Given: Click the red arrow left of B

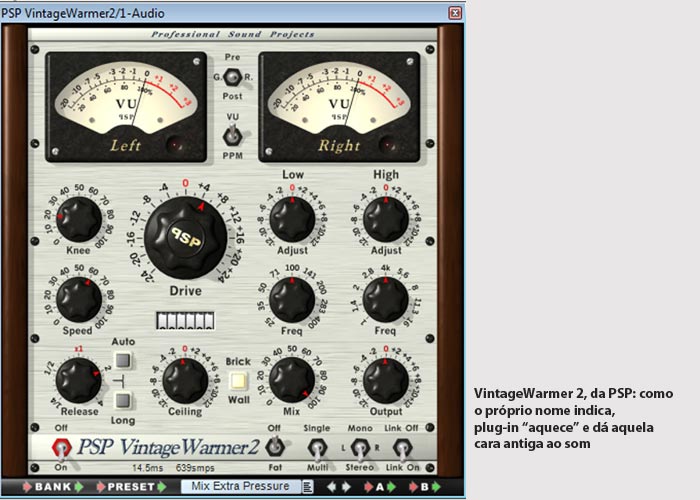Looking at the screenshot, I should 413,487.
